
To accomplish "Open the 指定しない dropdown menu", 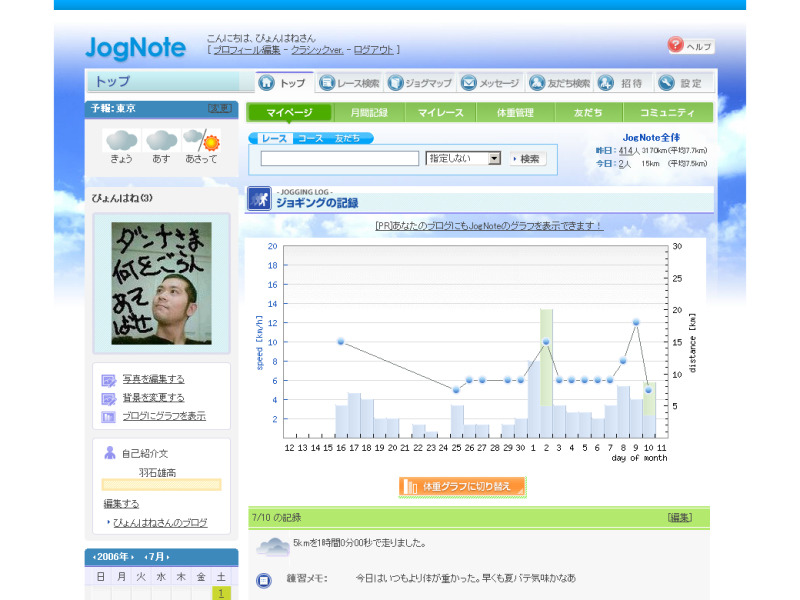I will 463,158.
